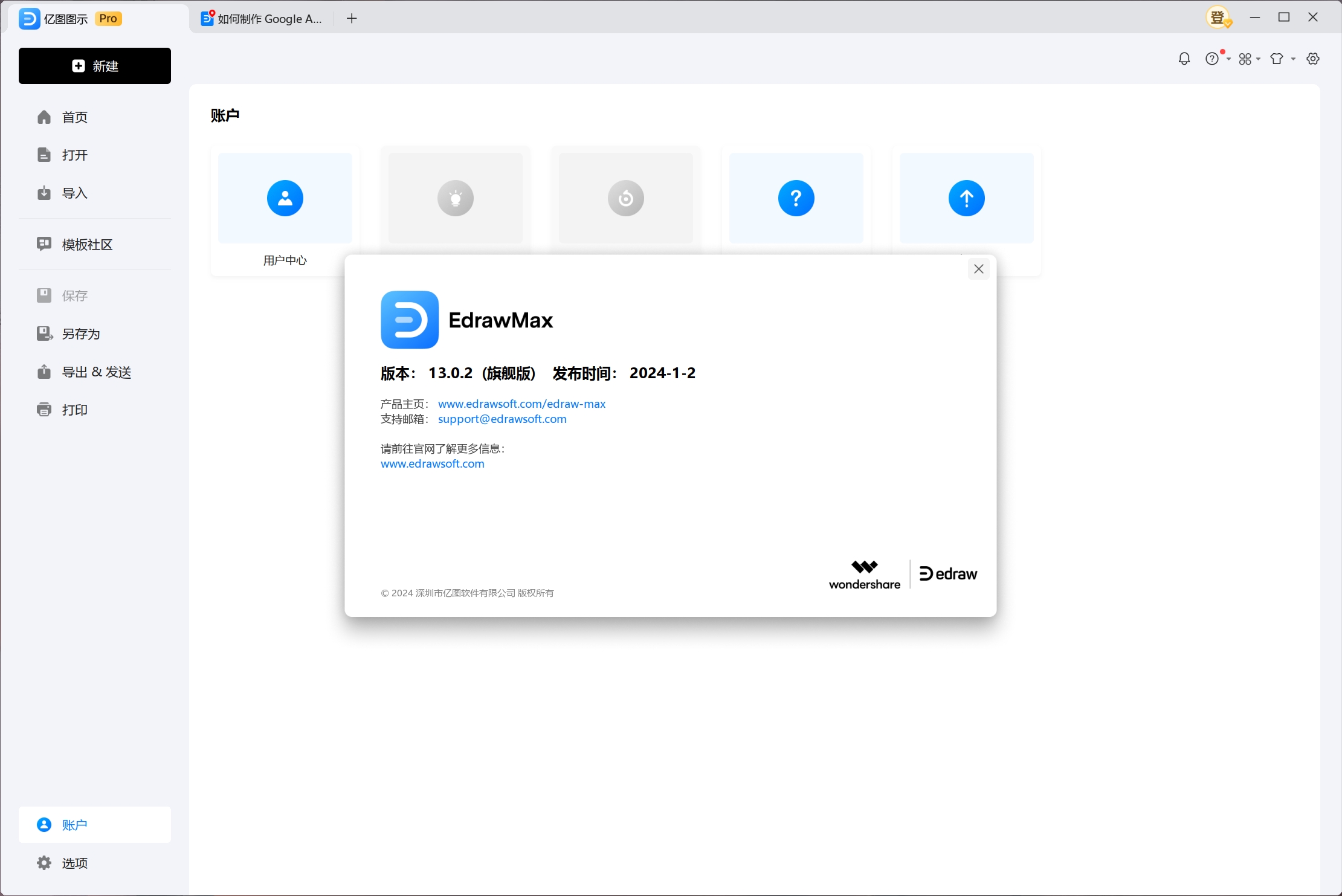The width and height of the screenshot is (1342, 896).
Task: Open the 账户 account page
Action: [x=95, y=825]
